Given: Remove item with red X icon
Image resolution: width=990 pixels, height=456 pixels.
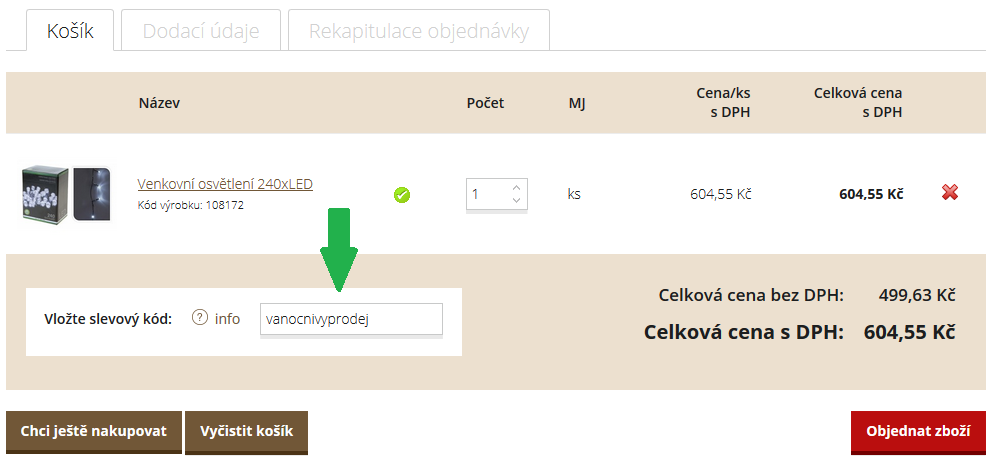Looking at the screenshot, I should point(950,193).
